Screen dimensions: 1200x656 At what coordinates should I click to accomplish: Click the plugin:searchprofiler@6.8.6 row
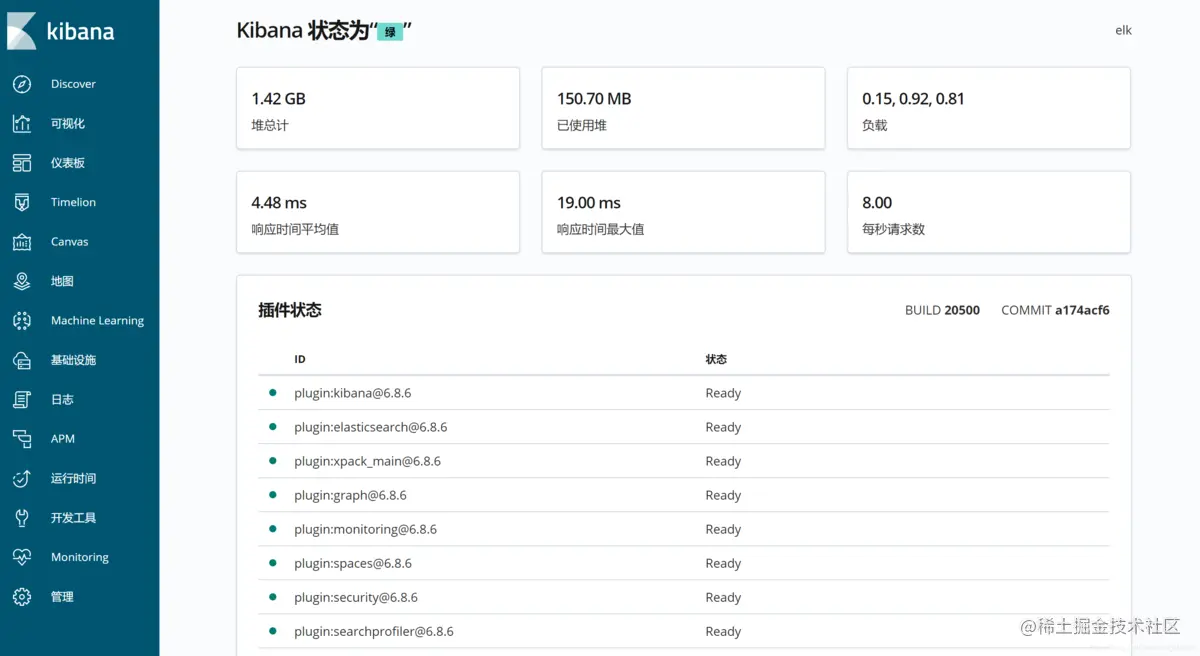[683, 631]
